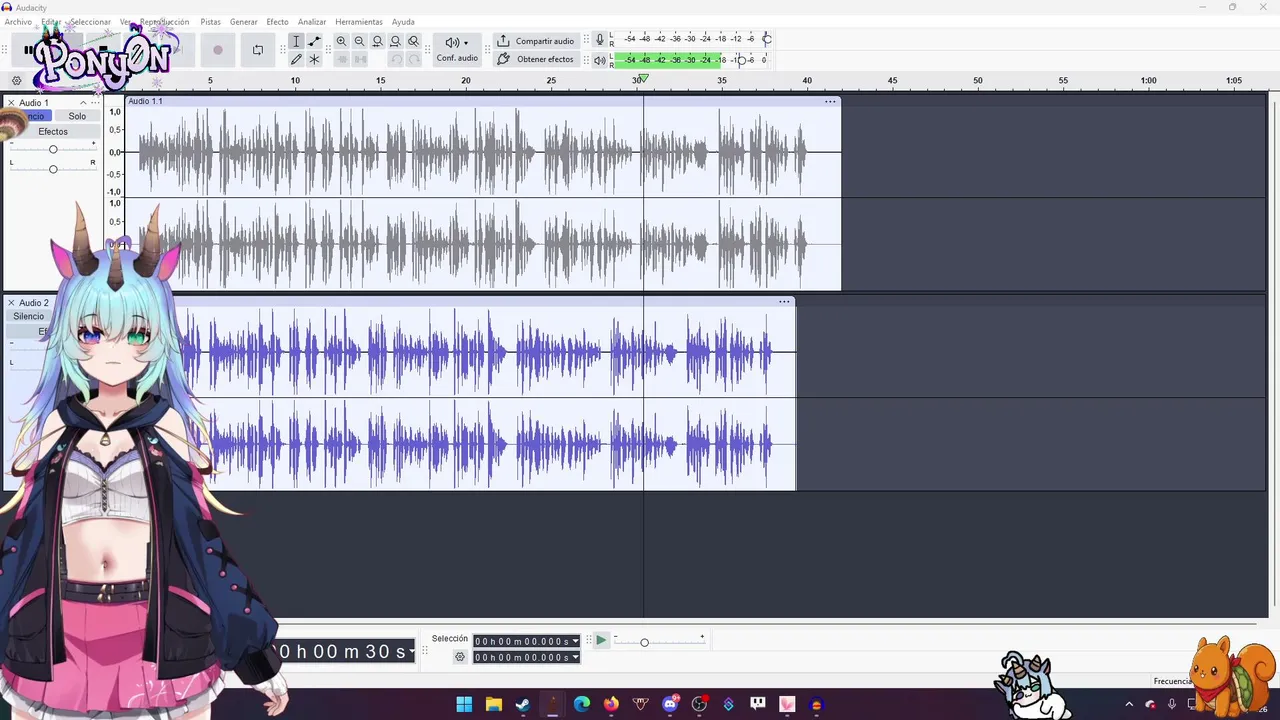The image size is (1280, 720).
Task: Click the Zoom toggle icon
Action: 413,41
